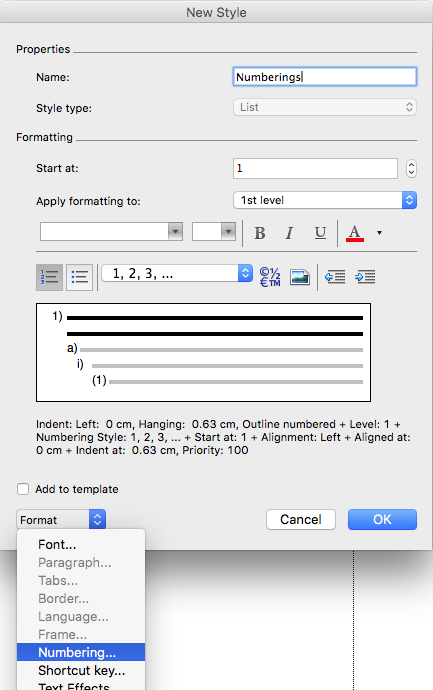Viewport: 433px width, 690px height.
Task: Open the font name combo box arrow
Action: (175, 231)
